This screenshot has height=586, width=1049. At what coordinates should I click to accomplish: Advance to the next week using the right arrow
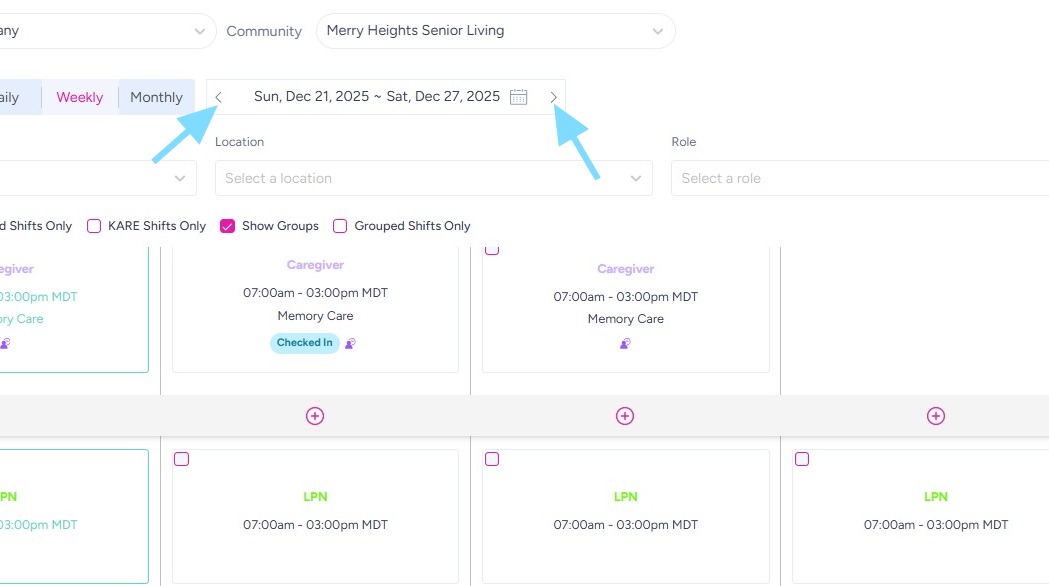(554, 97)
